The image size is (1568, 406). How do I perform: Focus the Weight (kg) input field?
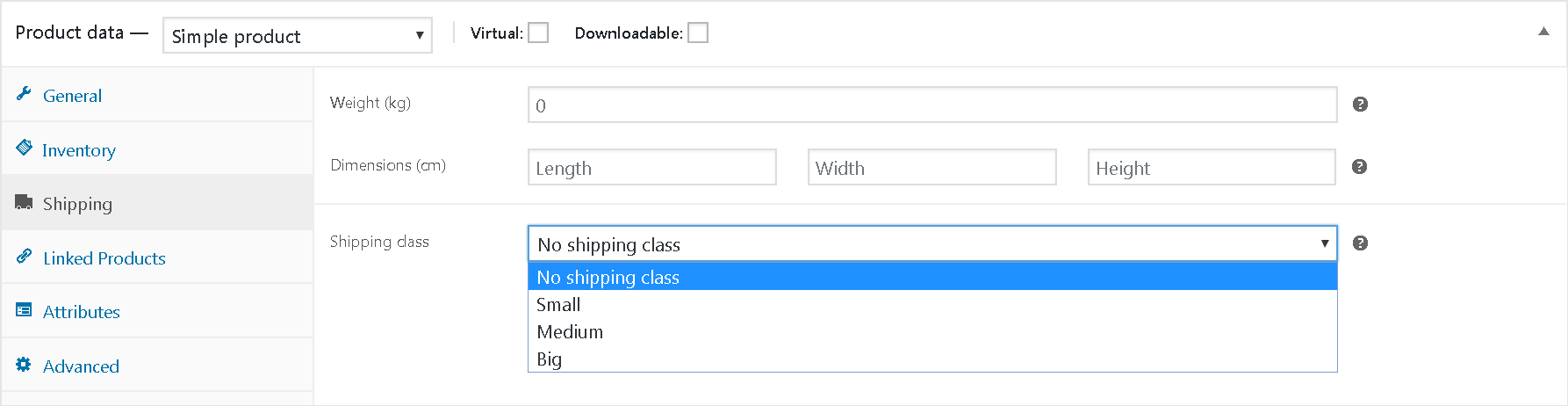[932, 105]
